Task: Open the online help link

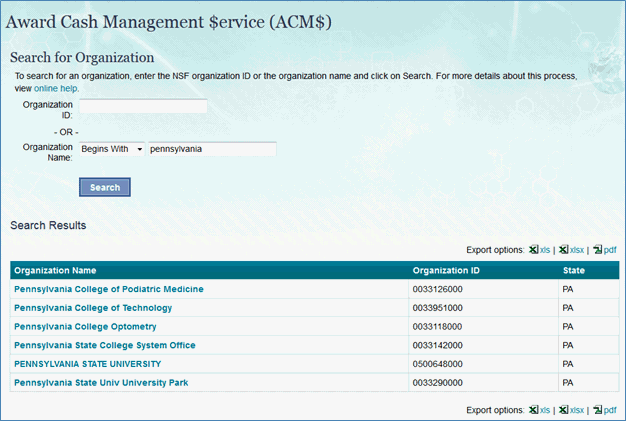Action: point(56,88)
